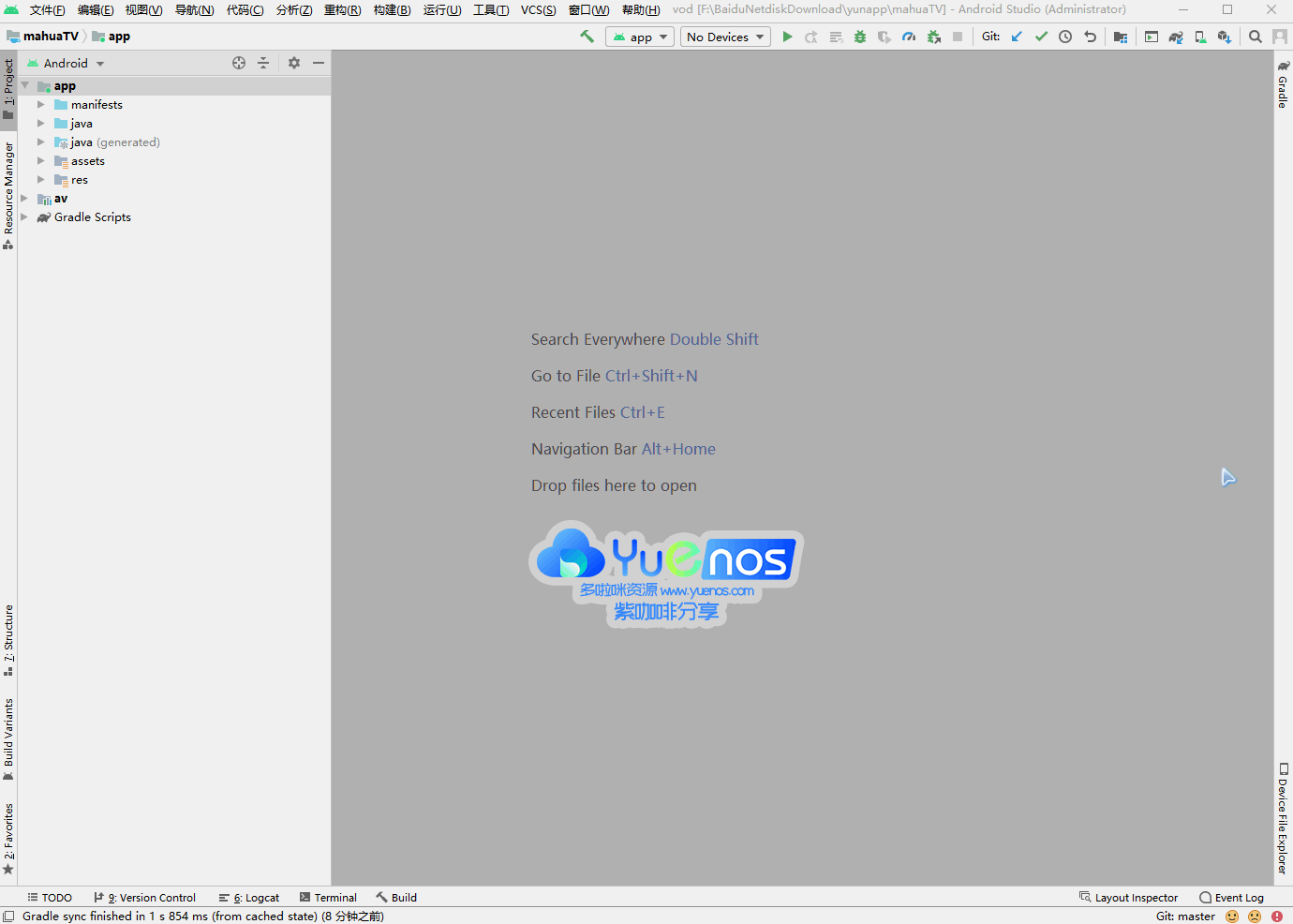The height and width of the screenshot is (924, 1293).
Task: Open the SDK Manager
Action: point(1225,37)
